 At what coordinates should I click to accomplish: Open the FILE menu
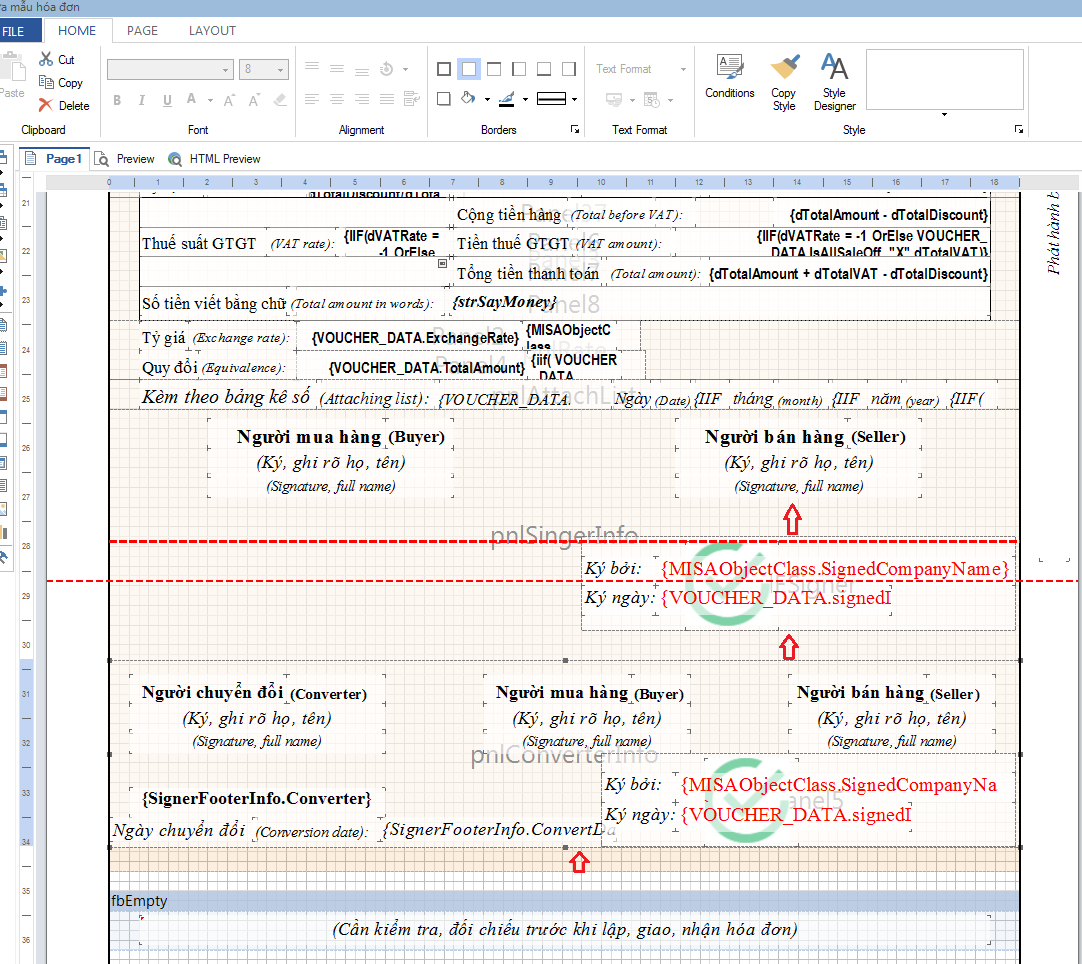coord(13,31)
